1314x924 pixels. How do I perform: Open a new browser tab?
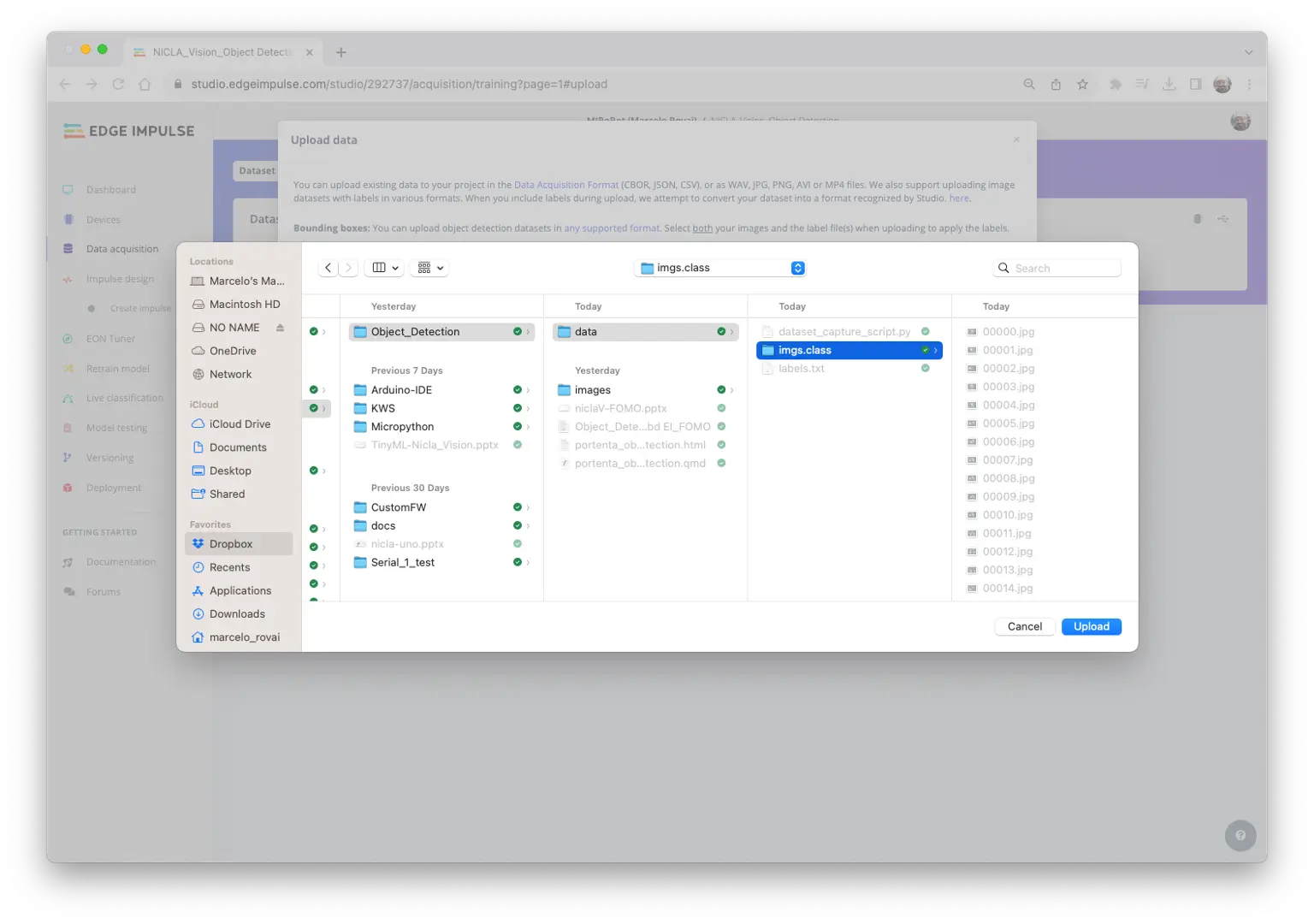(x=341, y=52)
